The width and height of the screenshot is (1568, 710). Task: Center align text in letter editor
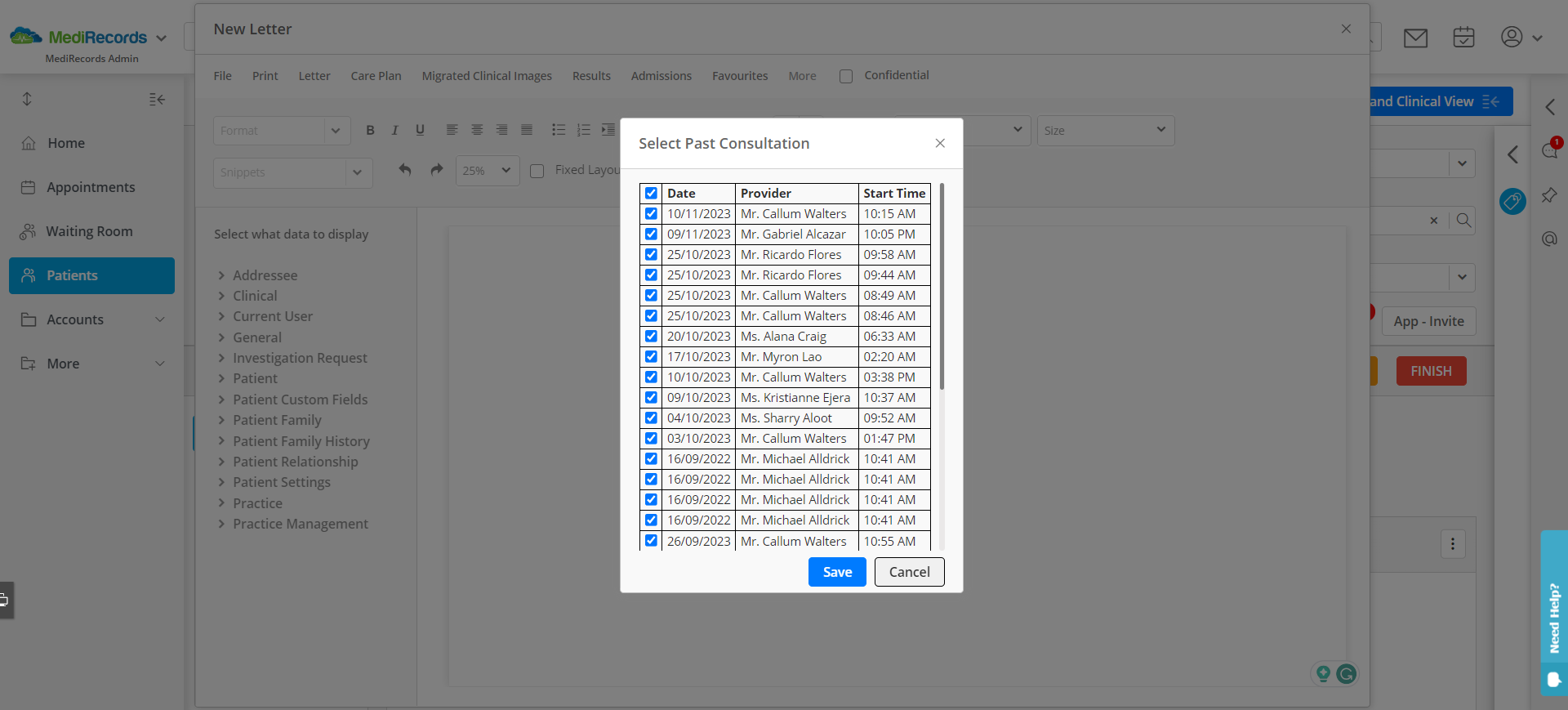click(x=477, y=130)
